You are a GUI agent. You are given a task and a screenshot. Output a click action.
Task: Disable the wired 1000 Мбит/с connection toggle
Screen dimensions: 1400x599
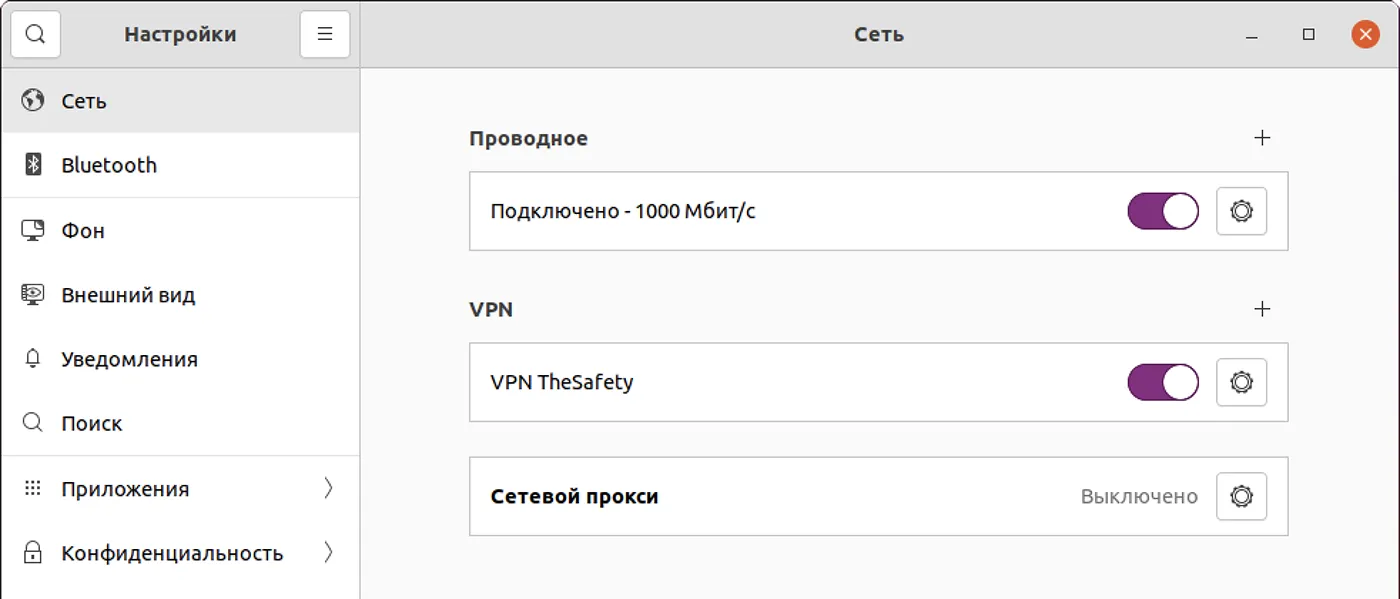(1162, 211)
